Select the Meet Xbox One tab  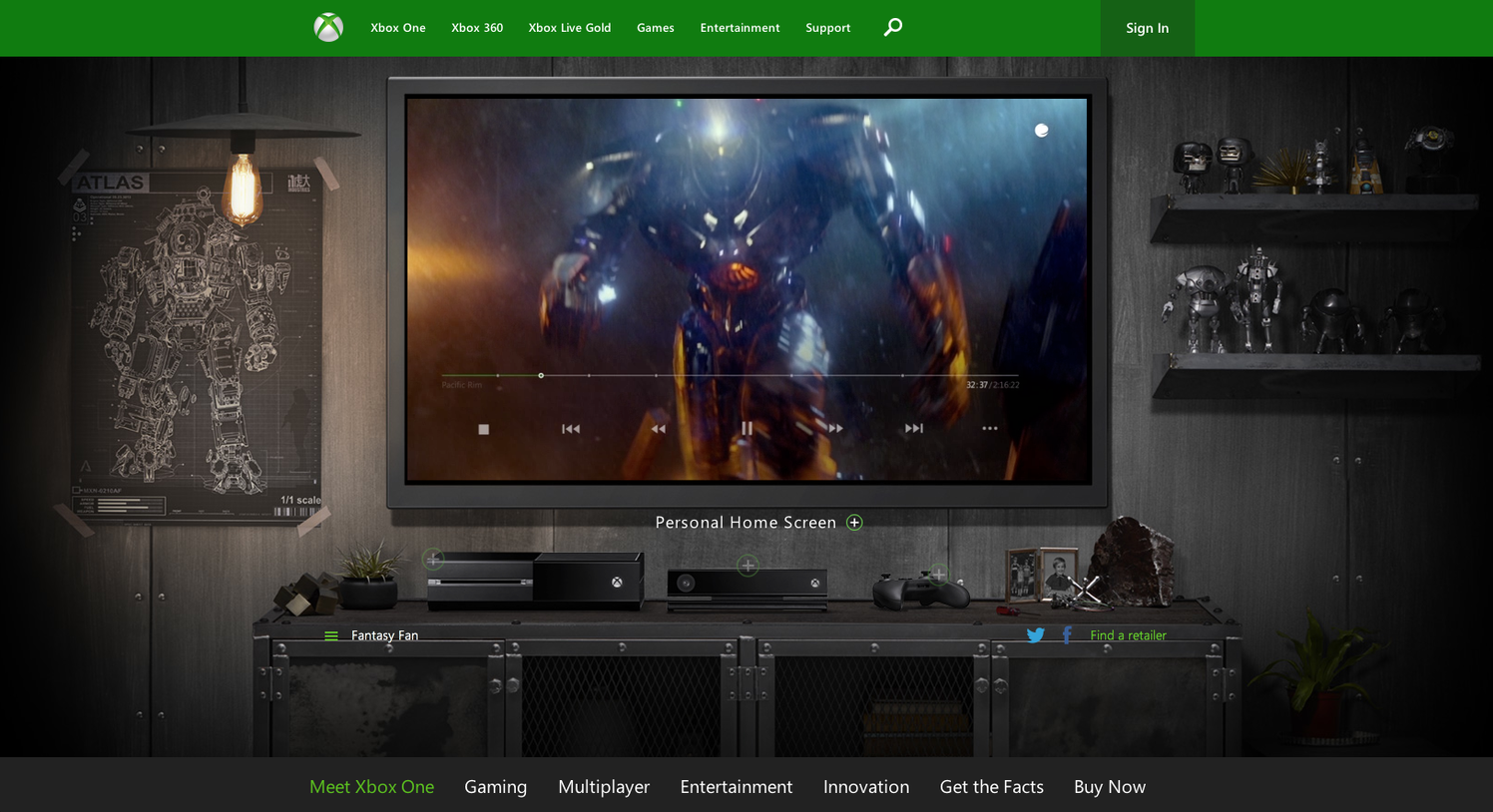(x=371, y=786)
